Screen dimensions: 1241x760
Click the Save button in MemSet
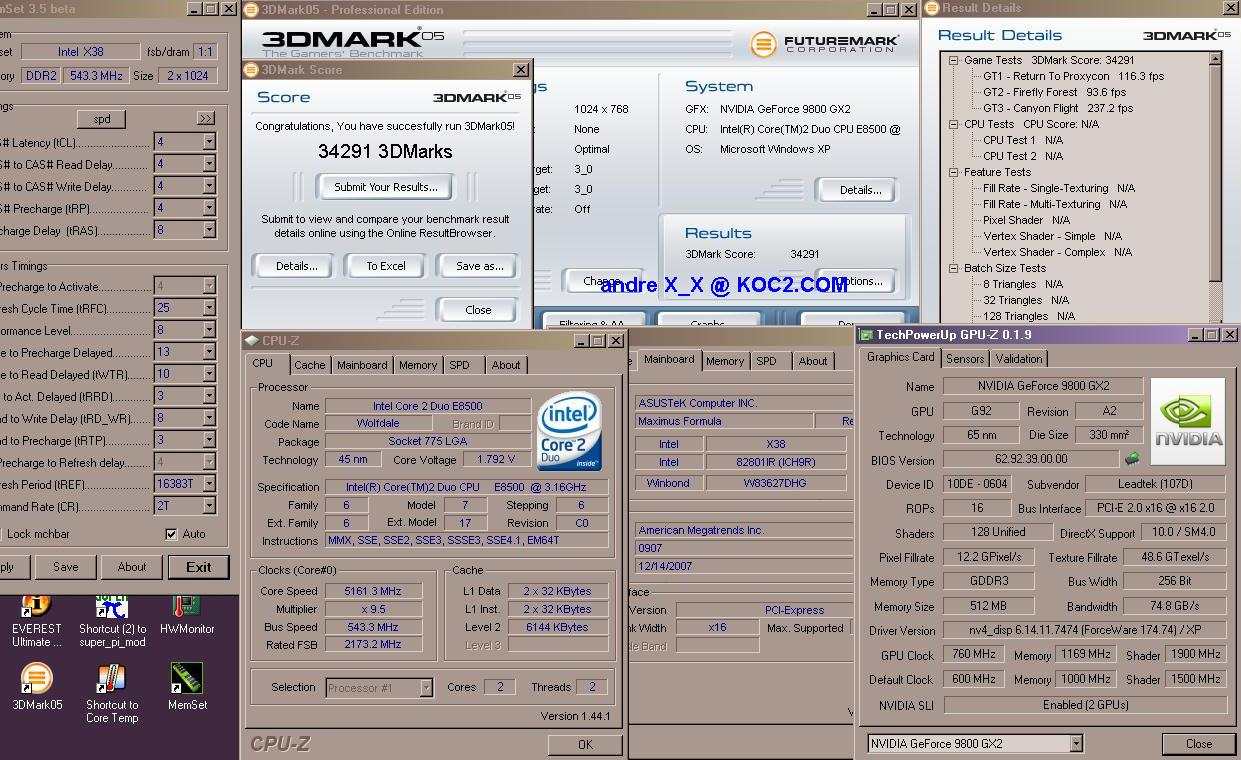pos(66,567)
